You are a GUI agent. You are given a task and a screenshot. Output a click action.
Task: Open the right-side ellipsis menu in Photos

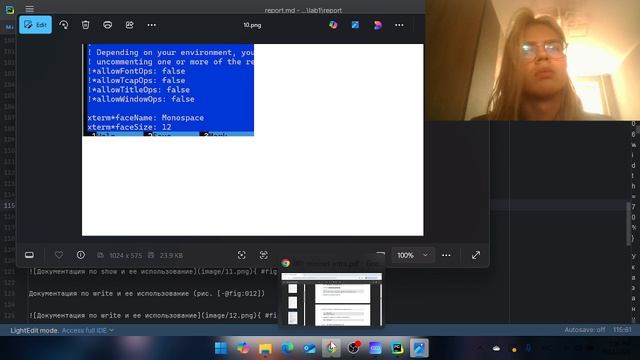pos(399,25)
